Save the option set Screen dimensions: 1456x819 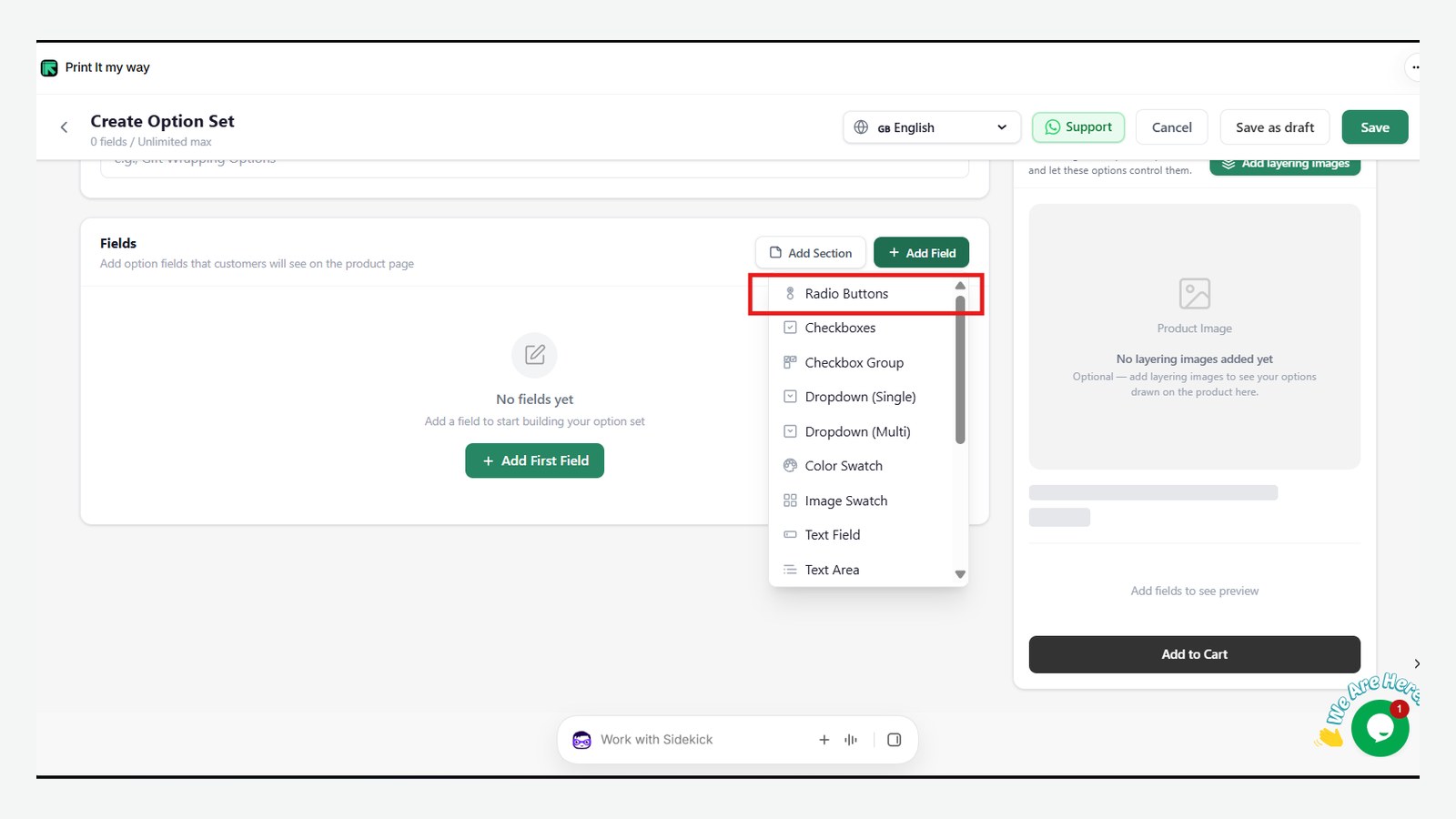pyautogui.click(x=1375, y=127)
